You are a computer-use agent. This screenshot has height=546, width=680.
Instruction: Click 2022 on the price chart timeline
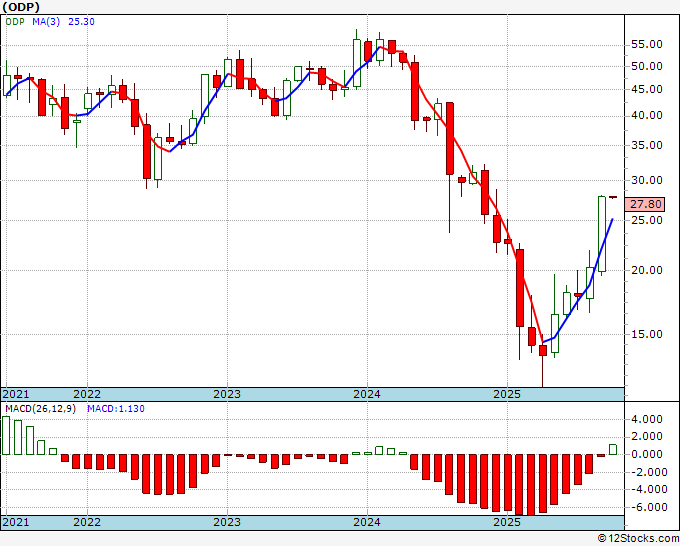coord(87,394)
